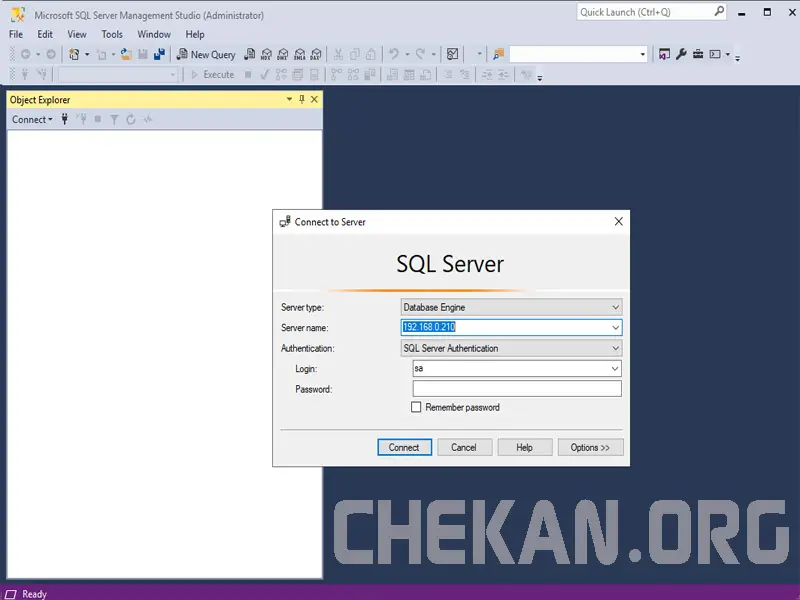Expand the Server type dropdown

tap(616, 307)
